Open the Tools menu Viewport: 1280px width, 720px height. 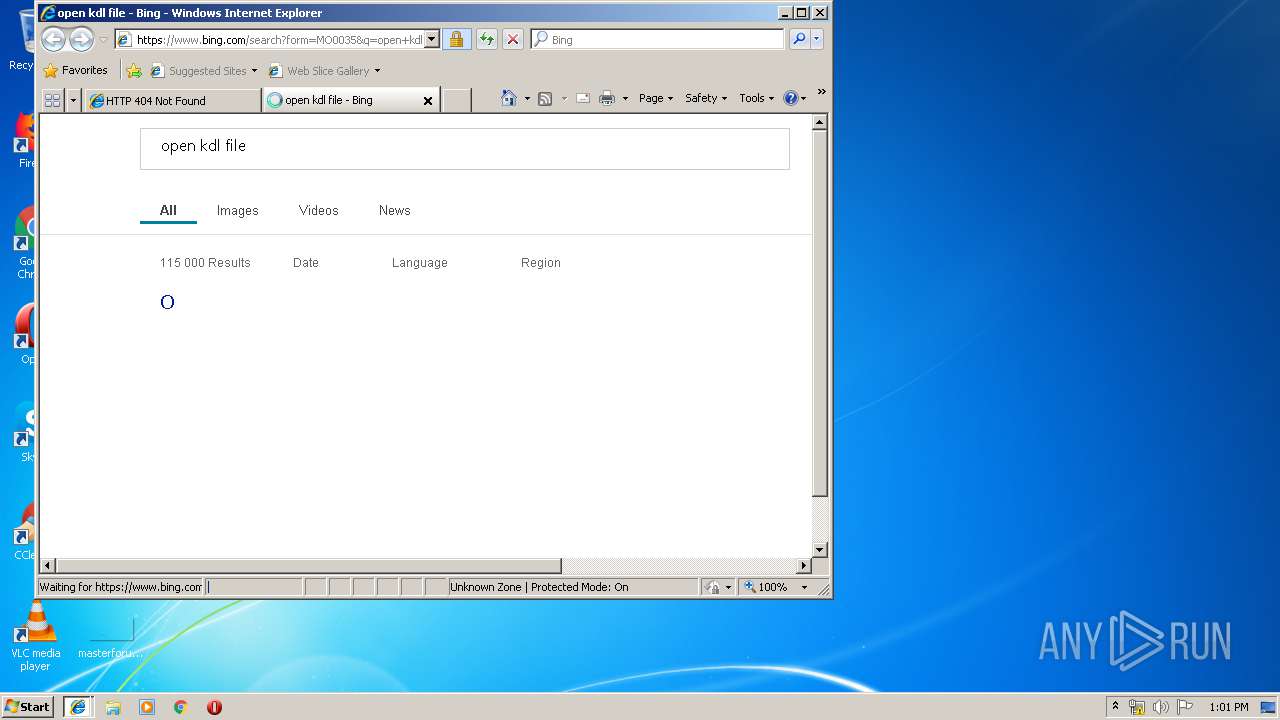click(757, 98)
